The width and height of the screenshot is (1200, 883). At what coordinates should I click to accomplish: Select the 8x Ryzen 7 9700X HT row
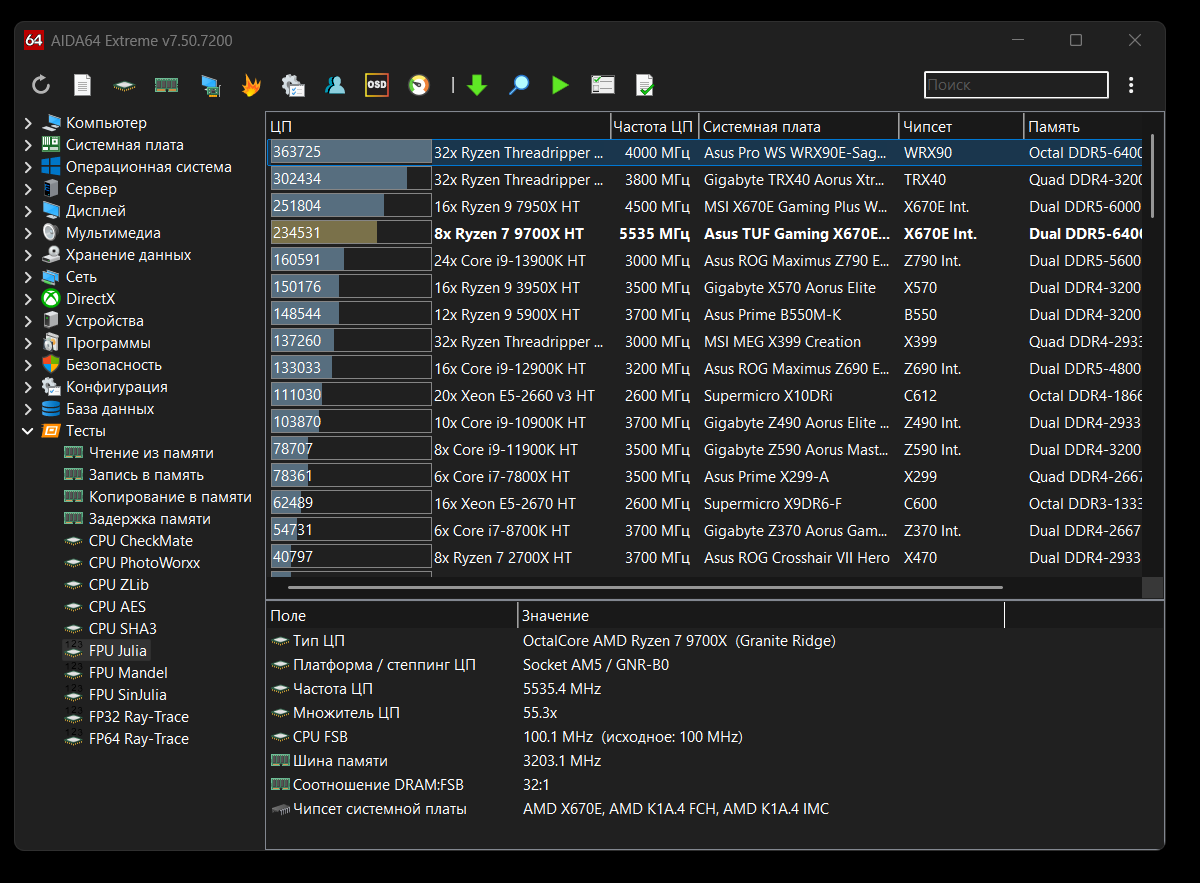(705, 234)
